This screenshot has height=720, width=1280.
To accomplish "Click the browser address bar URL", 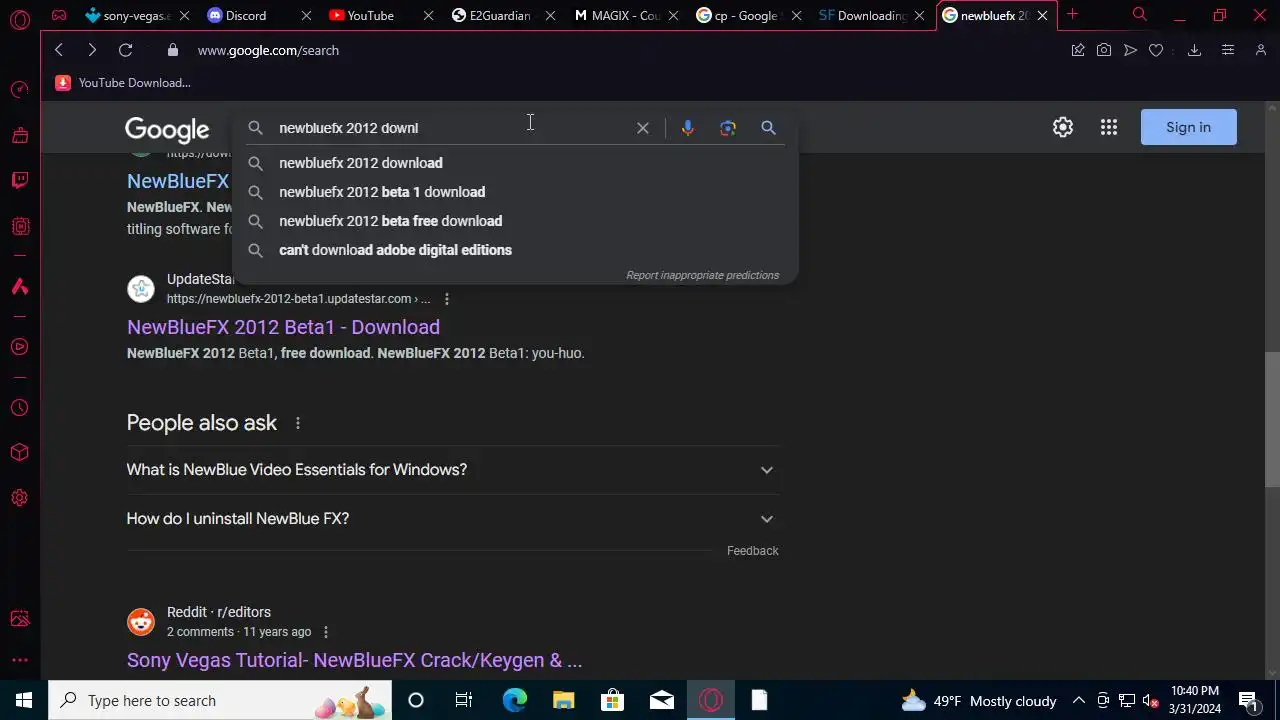I will tap(268, 50).
